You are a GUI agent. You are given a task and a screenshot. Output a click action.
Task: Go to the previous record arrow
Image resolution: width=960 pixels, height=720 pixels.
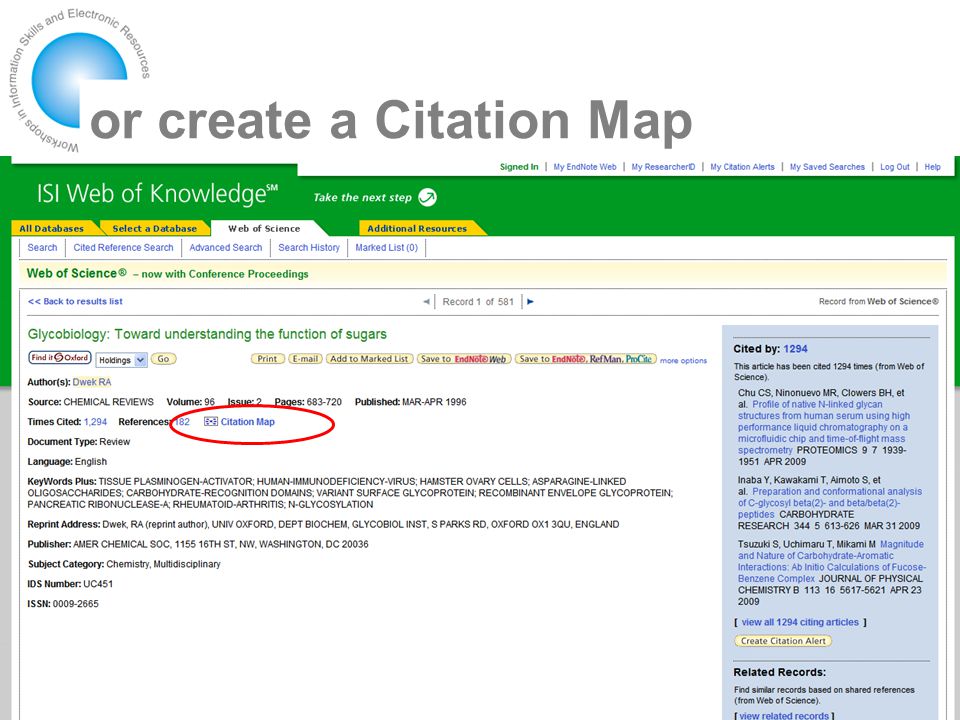pos(426,301)
